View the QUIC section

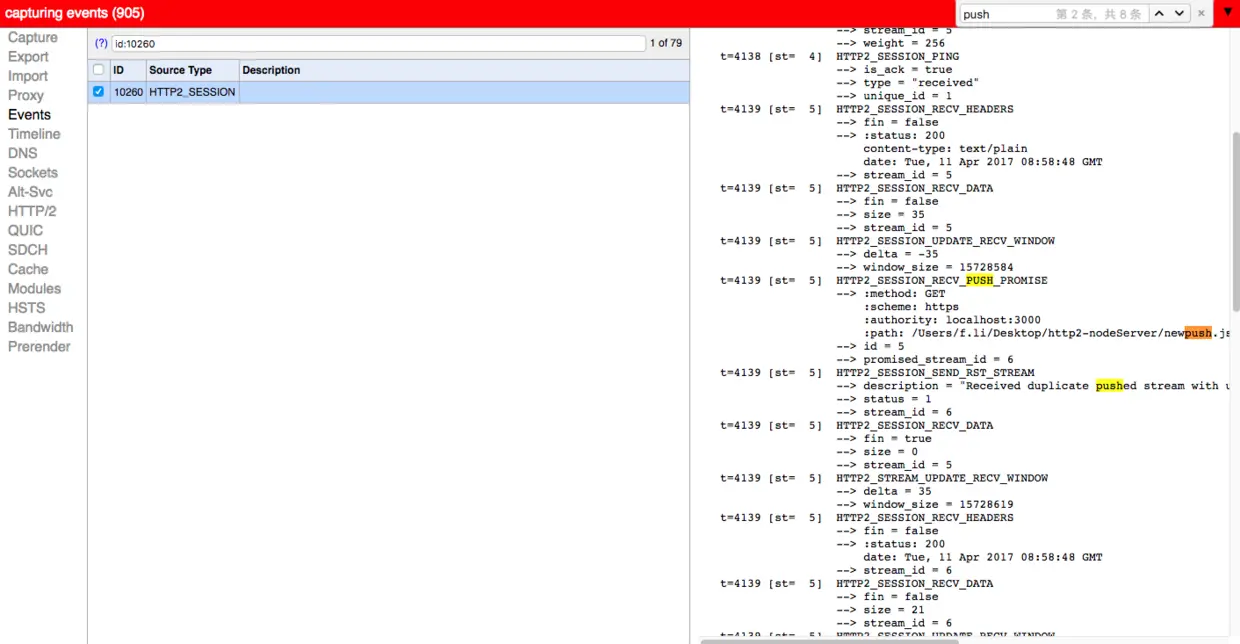point(27,230)
